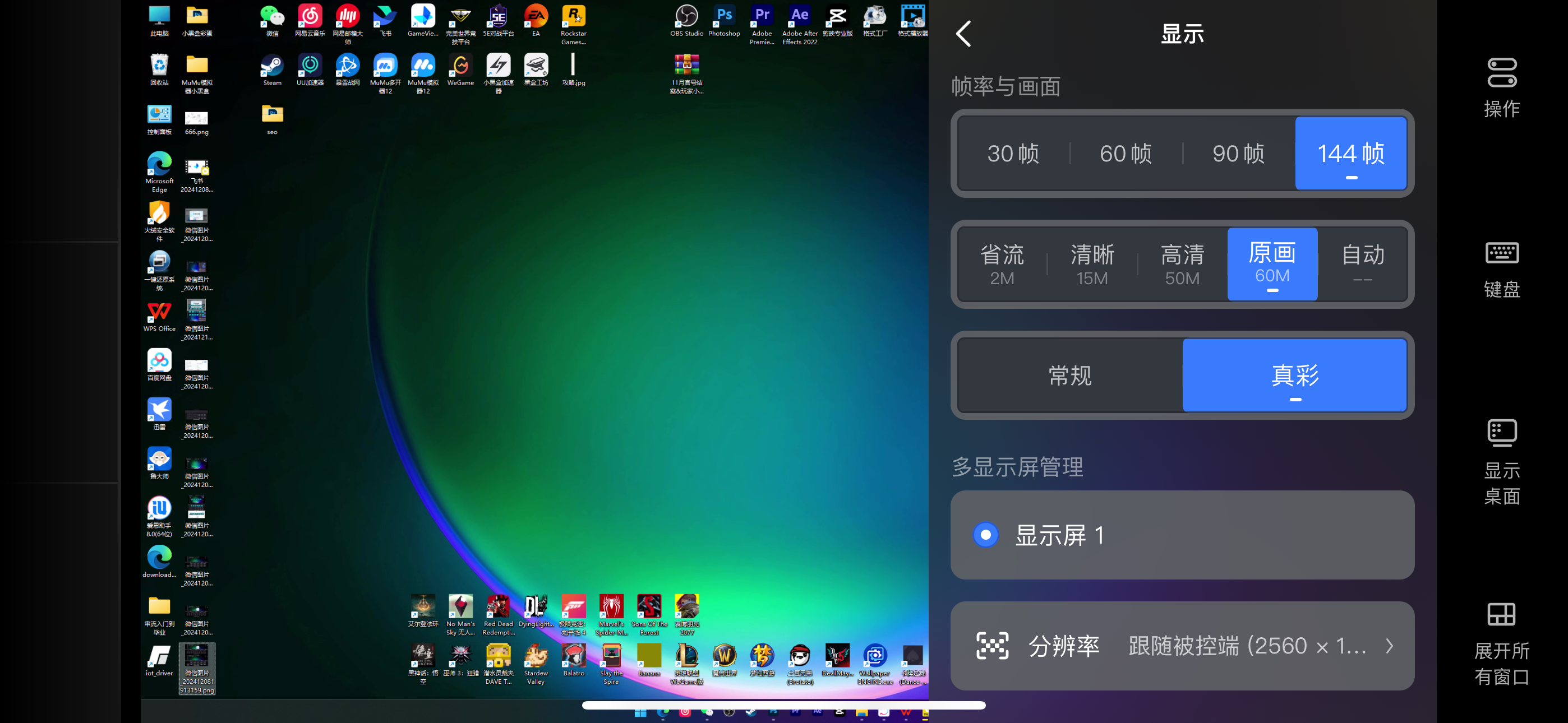Open 剪映专业版 desktop icon

click(838, 21)
